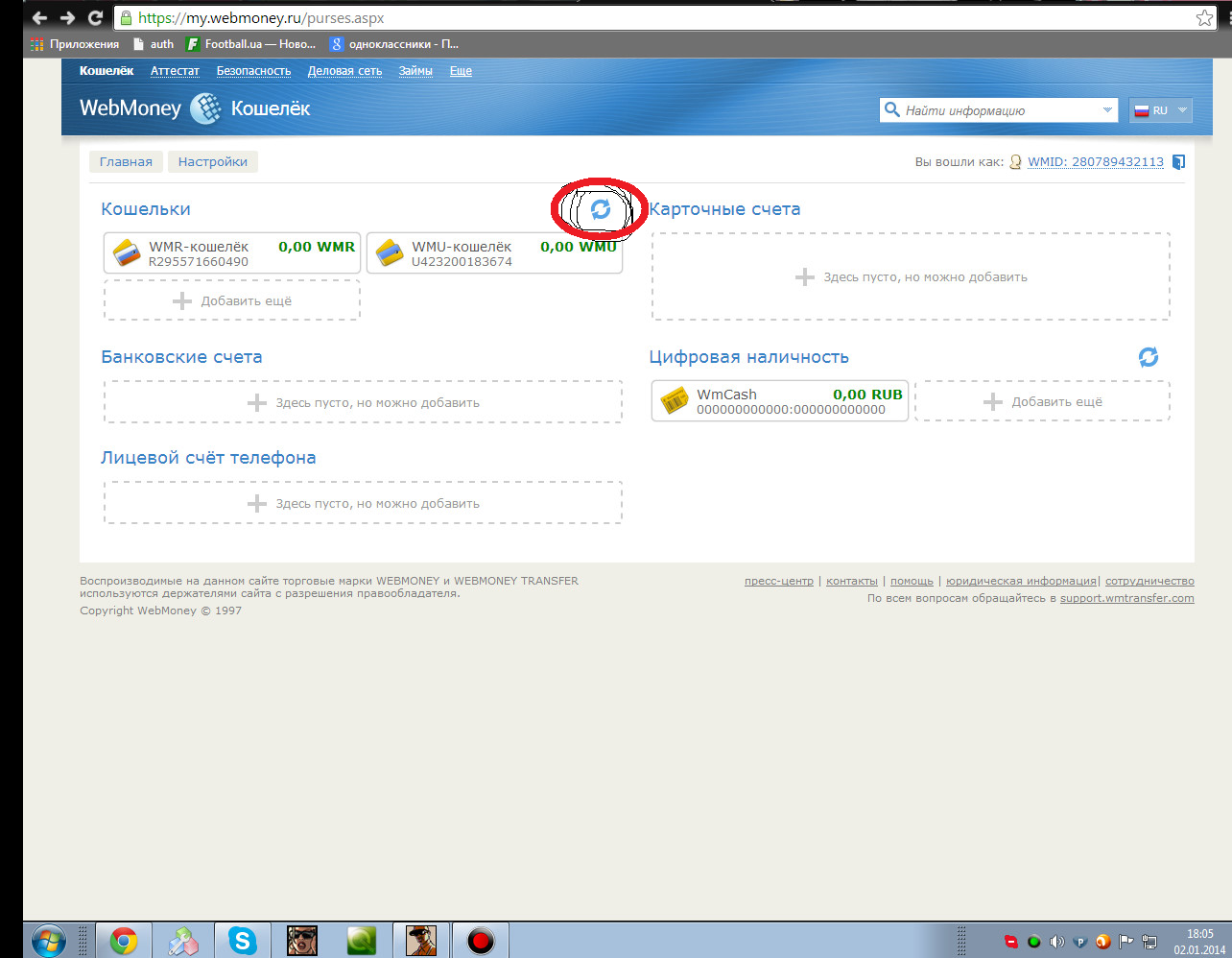The width and height of the screenshot is (1232, 958).
Task: Click the browser address bar URL
Action: pos(261,17)
